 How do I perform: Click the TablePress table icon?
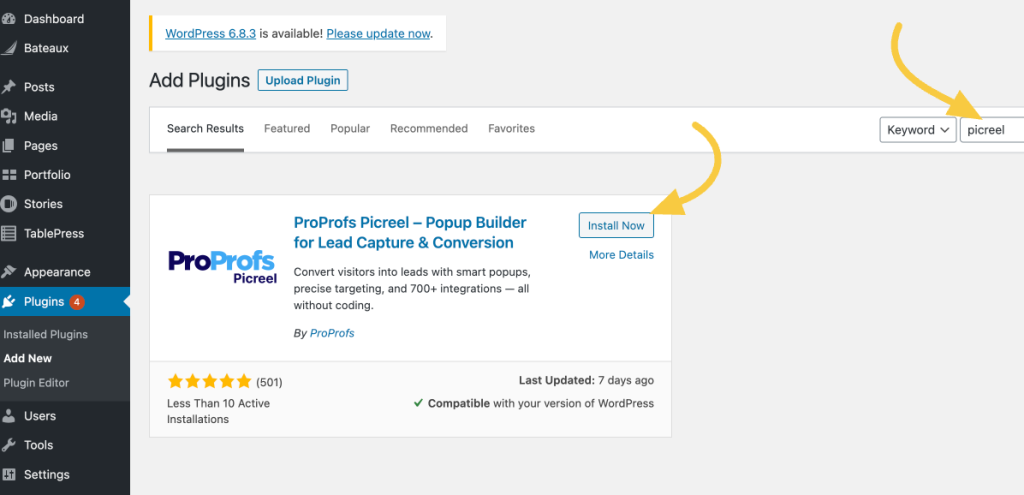tap(9, 234)
